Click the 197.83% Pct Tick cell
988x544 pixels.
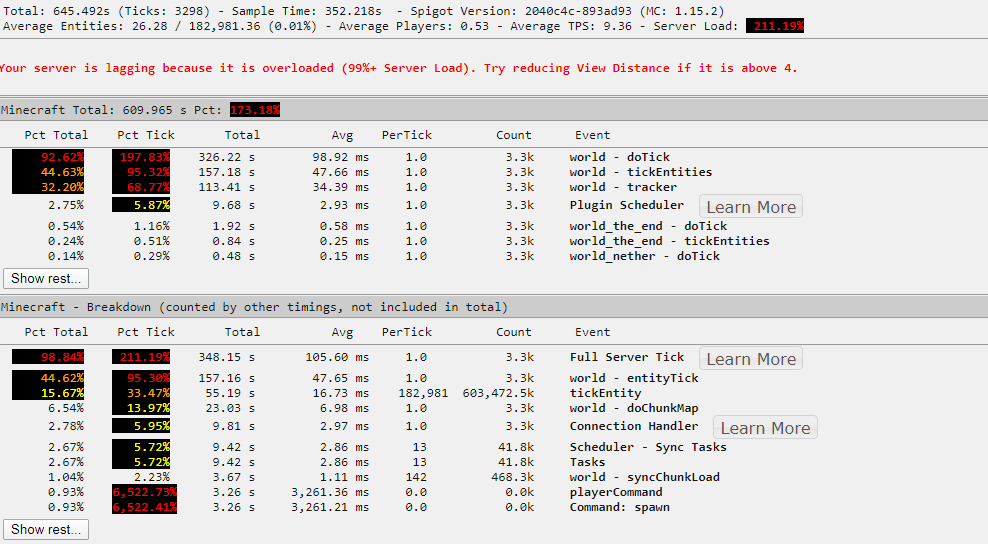click(x=141, y=157)
